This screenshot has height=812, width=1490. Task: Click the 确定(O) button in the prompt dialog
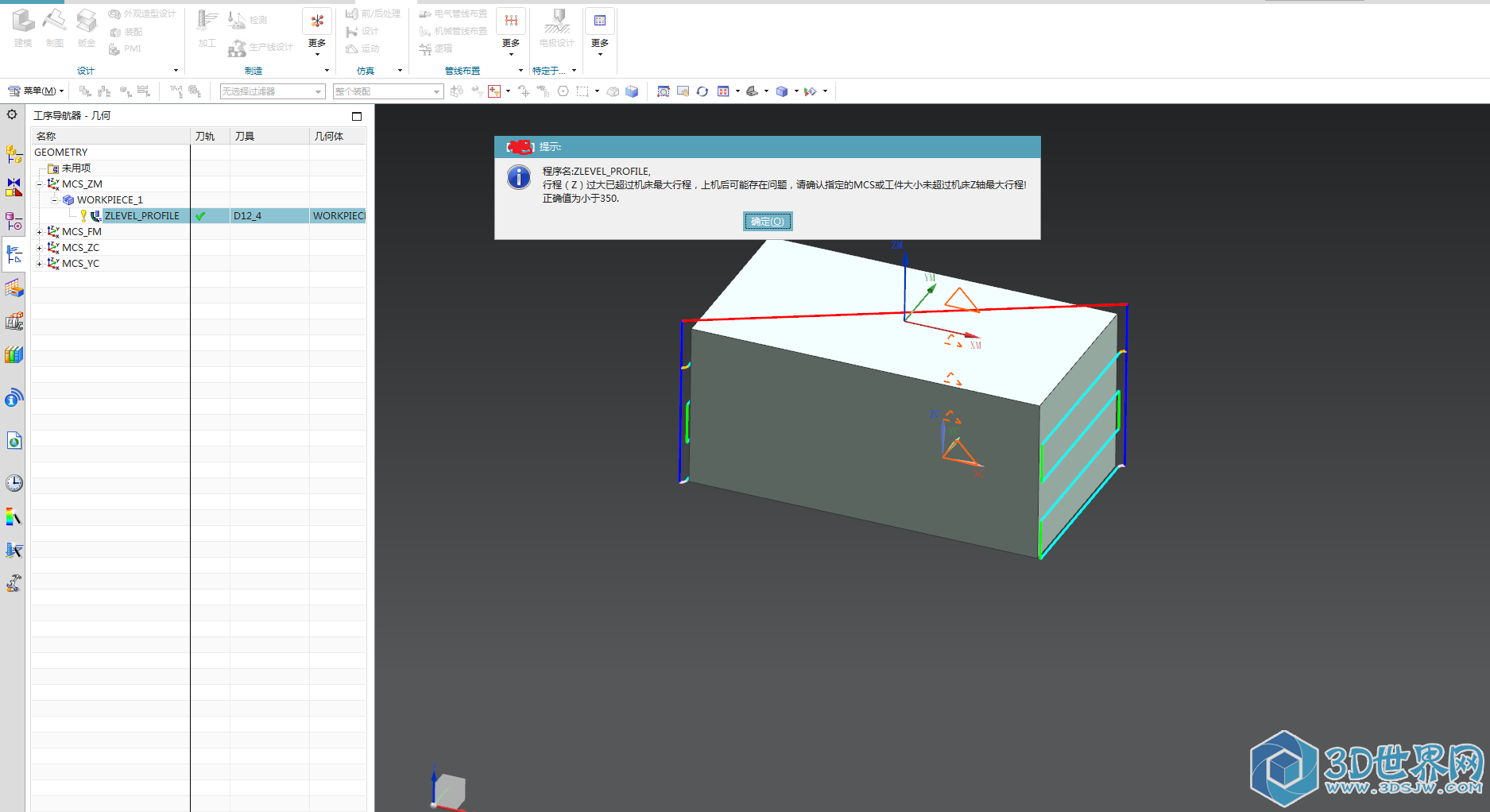768,222
